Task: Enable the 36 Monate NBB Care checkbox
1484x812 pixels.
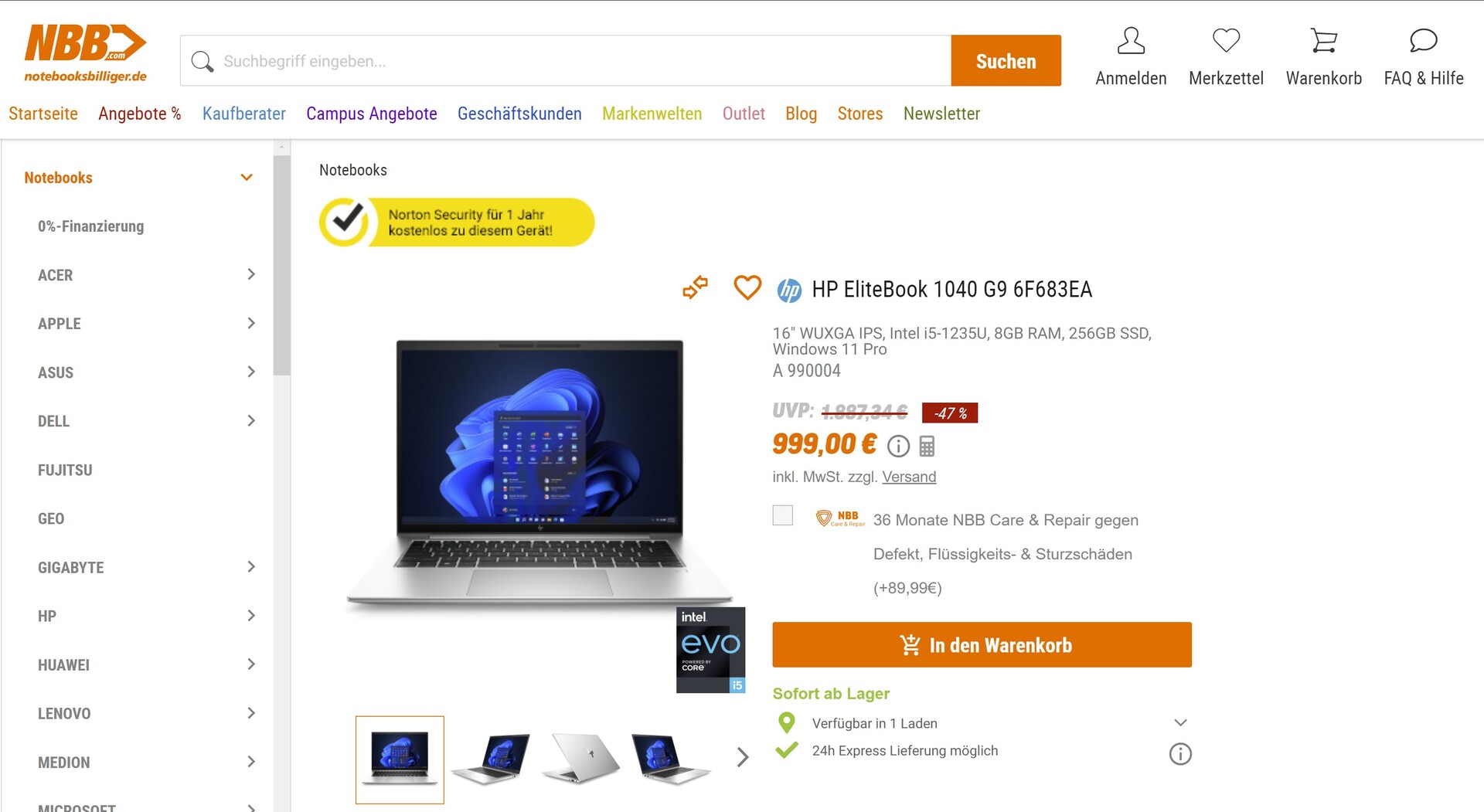Action: pyautogui.click(x=783, y=515)
